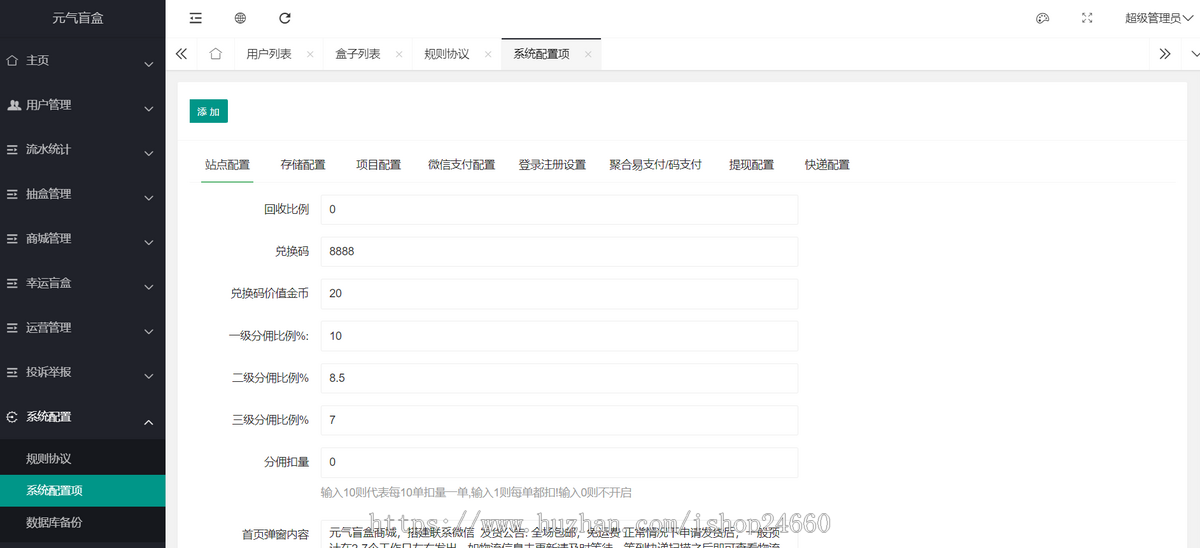Screen dimensions: 1200x548
Task: Open the 聚合易支付/码支付 settings tab
Action: pyautogui.click(x=655, y=165)
